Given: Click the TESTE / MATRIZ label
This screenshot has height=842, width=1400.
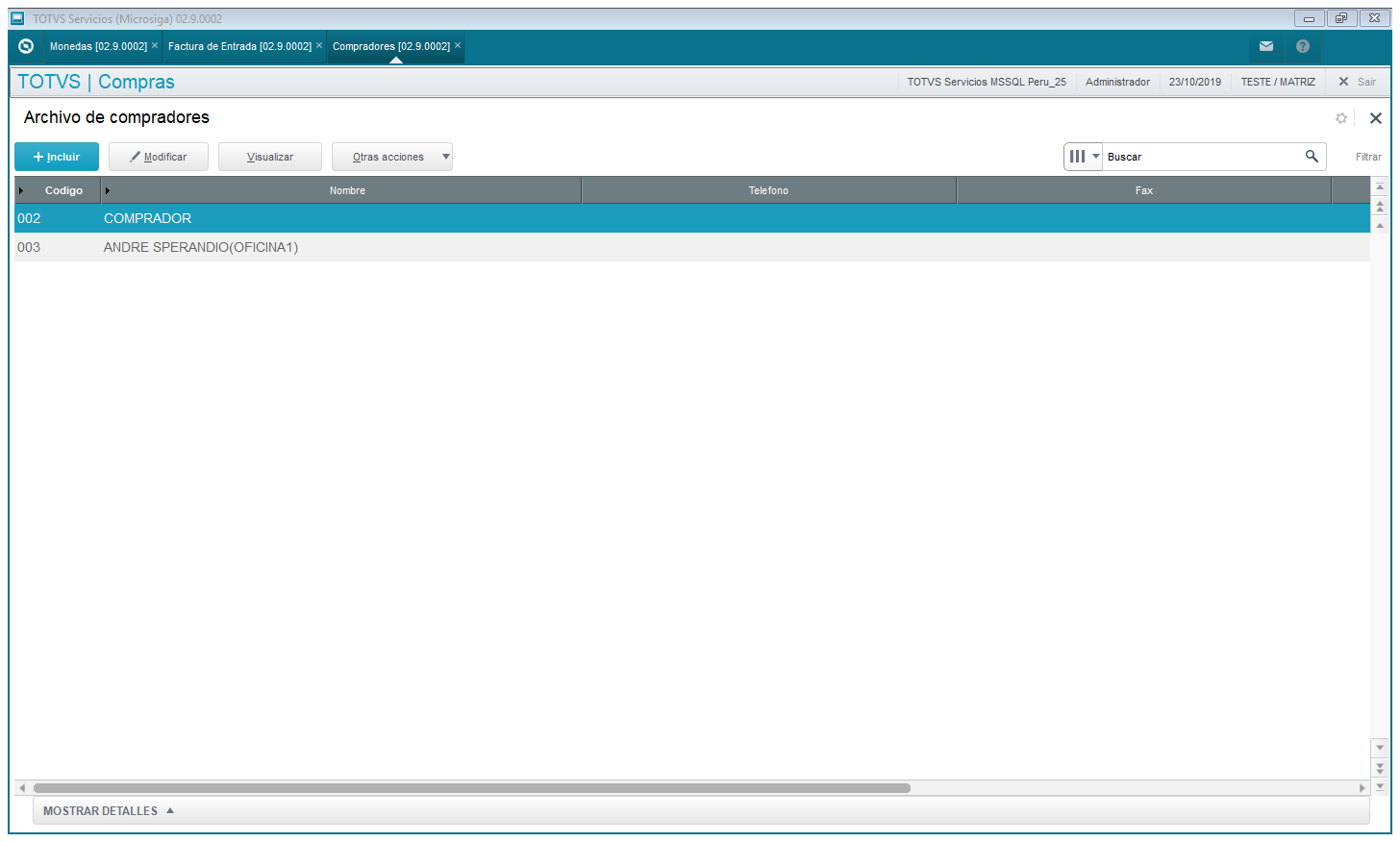Looking at the screenshot, I should tap(1278, 82).
